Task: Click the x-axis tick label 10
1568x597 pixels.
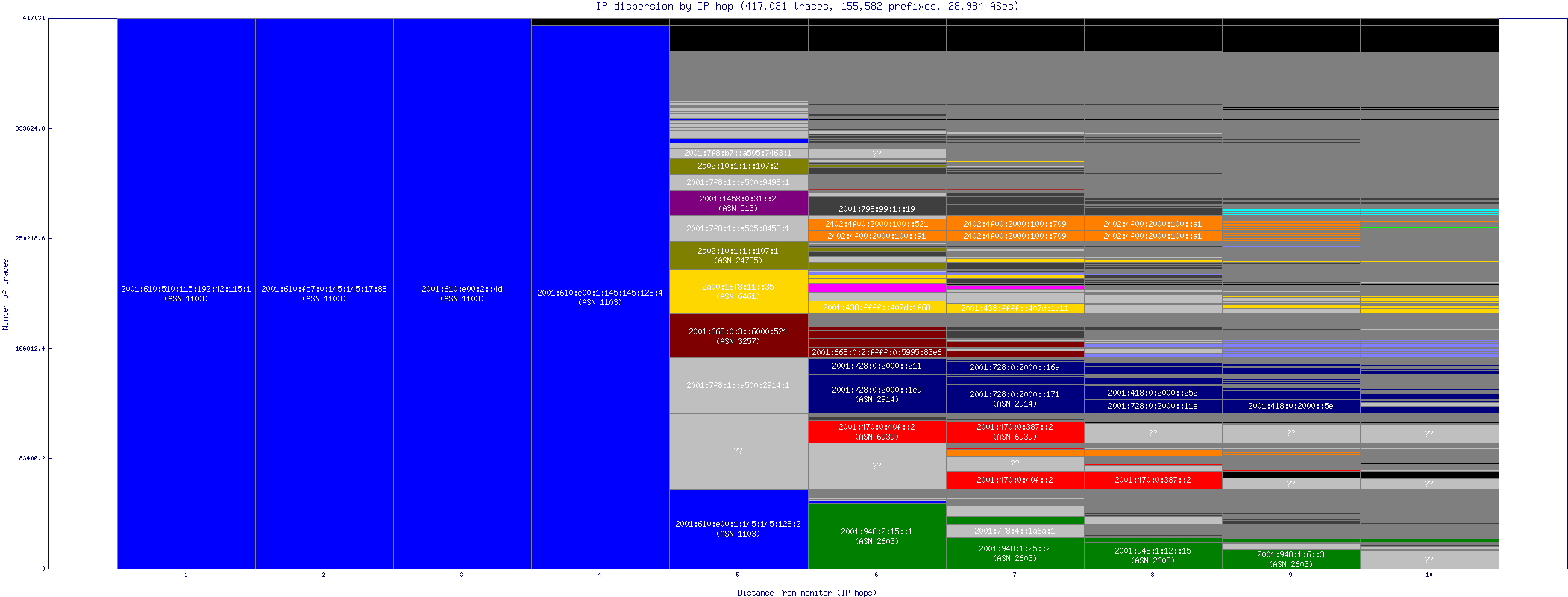Action: 1429,575
